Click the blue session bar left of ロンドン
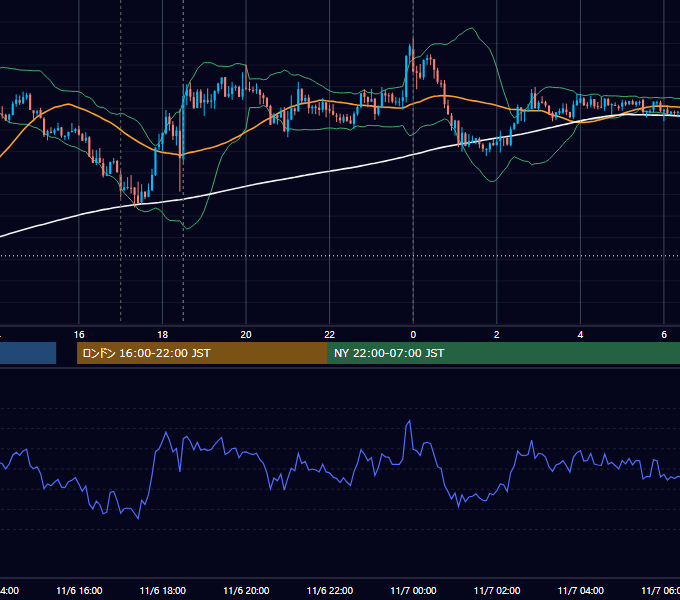This screenshot has width=680, height=600. (x=28, y=353)
